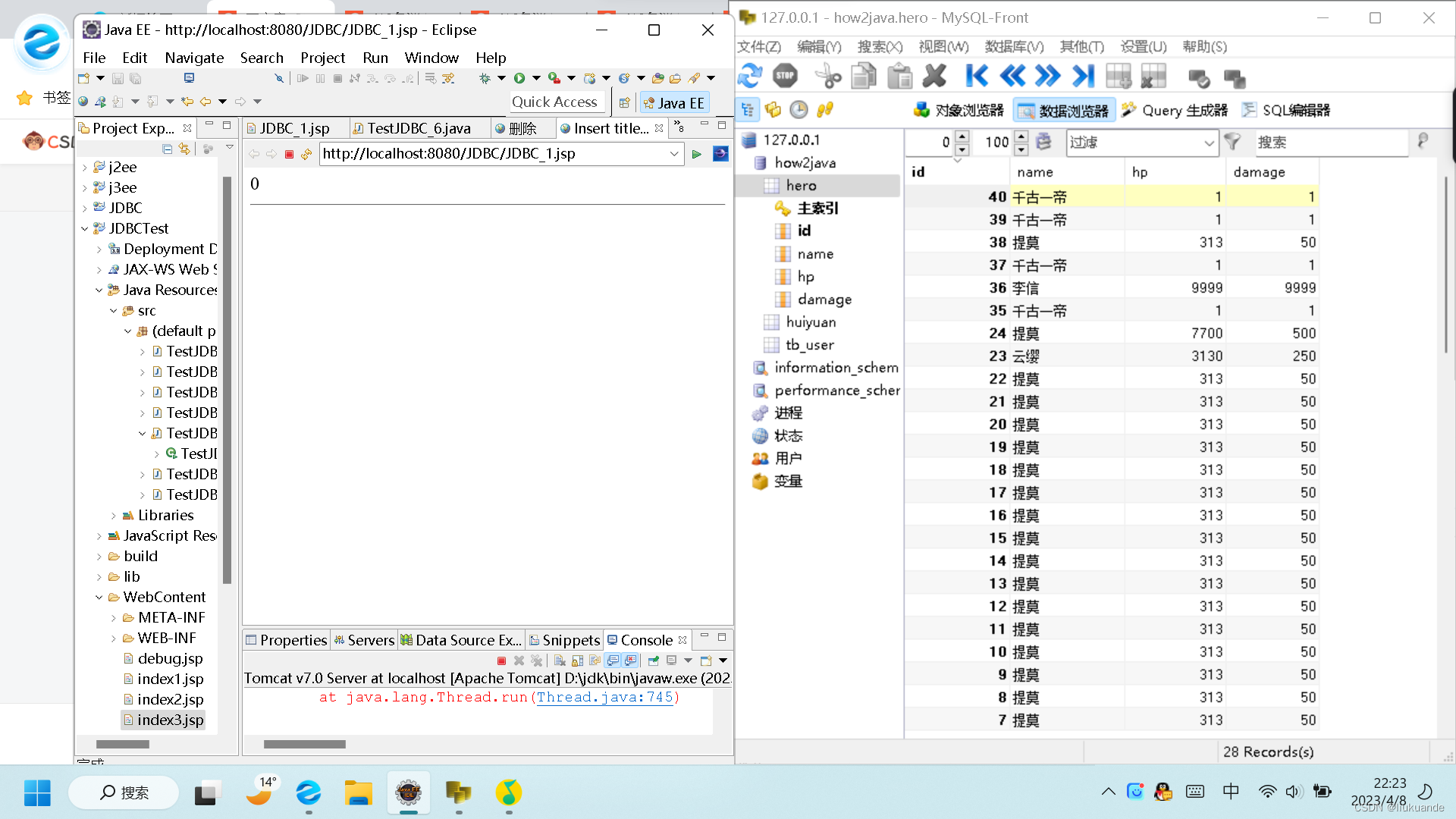1456x819 pixels.
Task: Click the Debug bug icon in Eclipse
Action: [x=485, y=78]
